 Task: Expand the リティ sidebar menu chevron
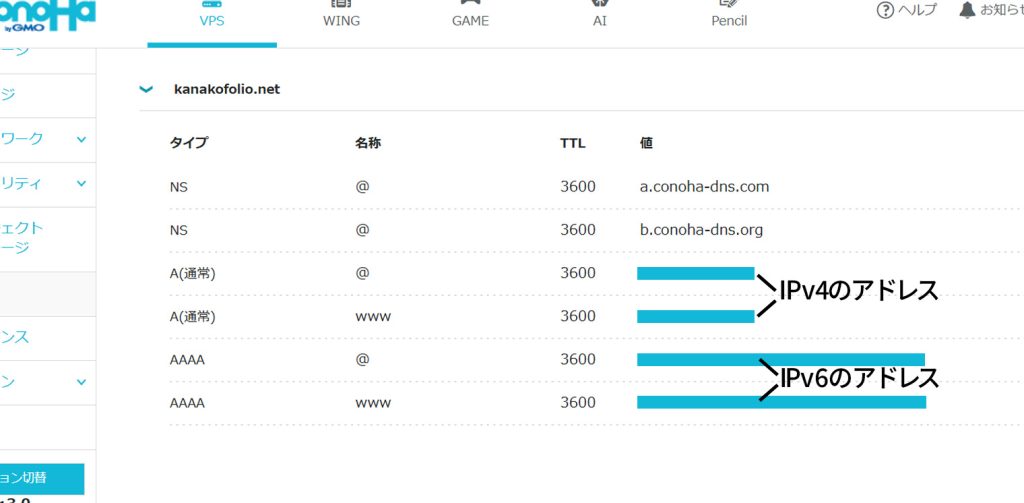click(81, 184)
